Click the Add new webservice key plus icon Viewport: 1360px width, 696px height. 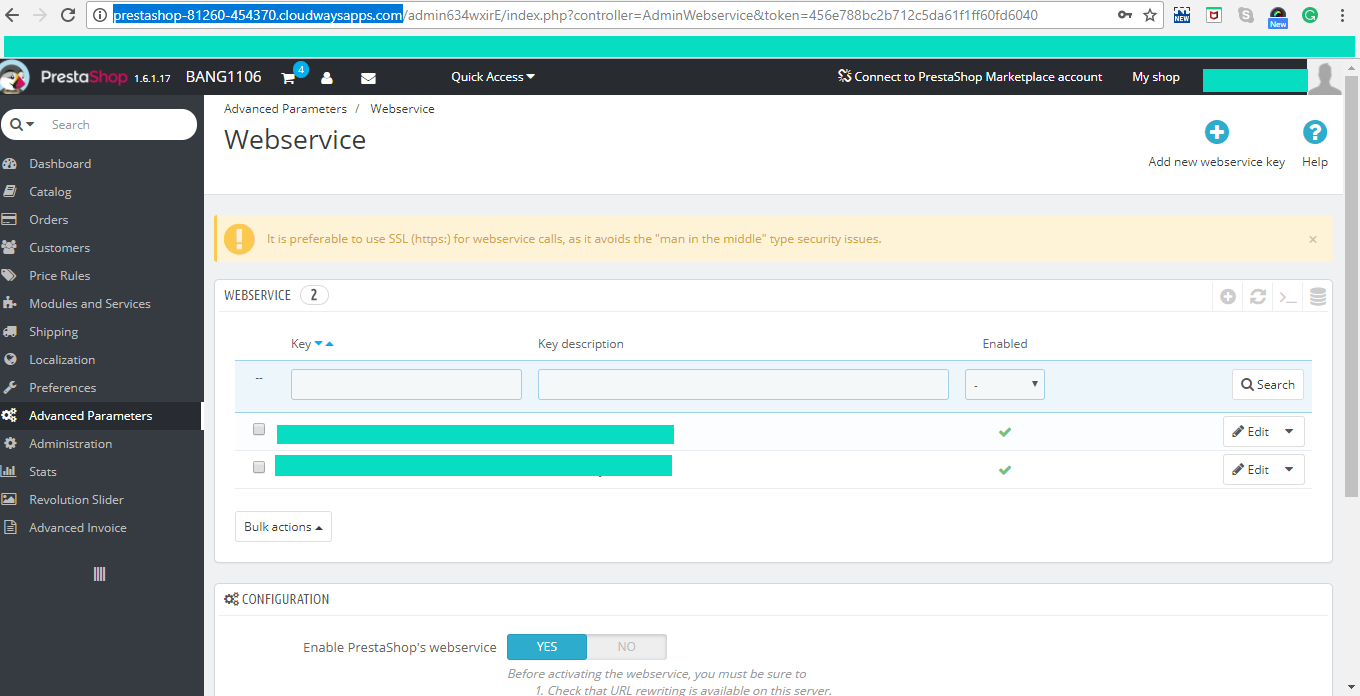[1216, 132]
